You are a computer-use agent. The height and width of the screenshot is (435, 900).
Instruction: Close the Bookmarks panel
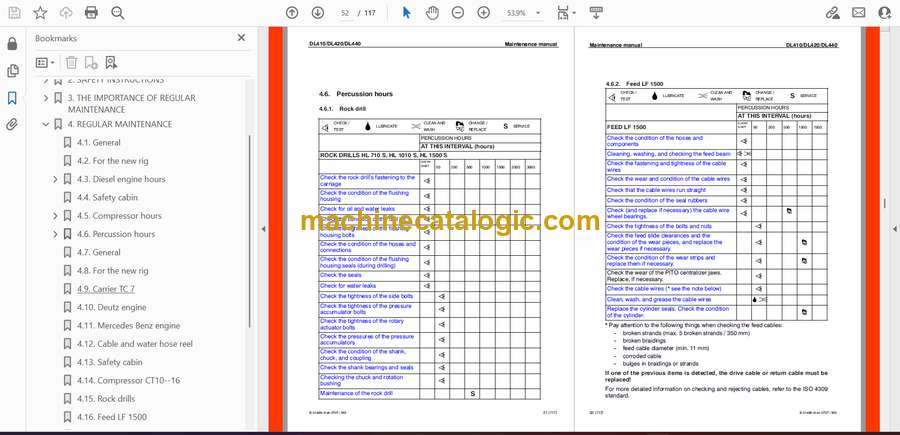click(x=241, y=38)
